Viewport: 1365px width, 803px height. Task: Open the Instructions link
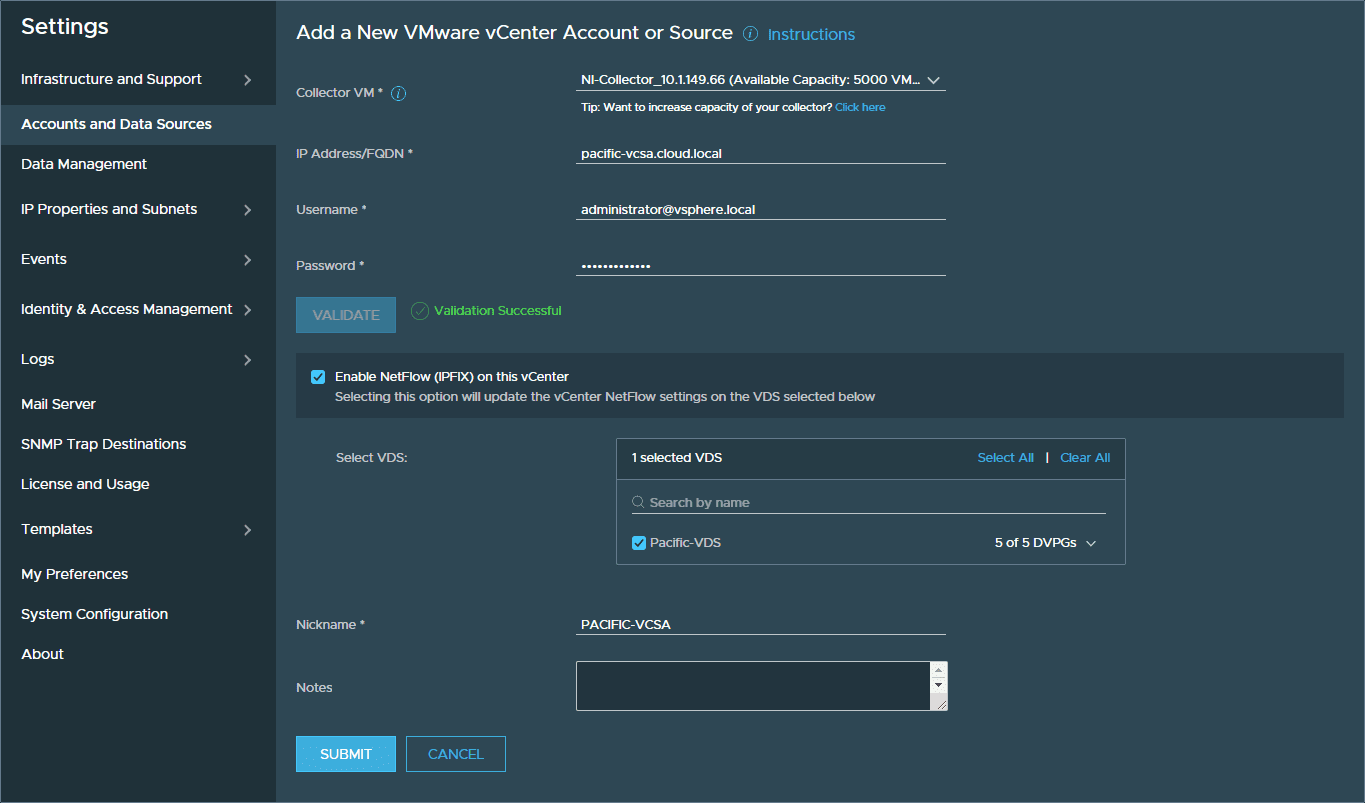click(x=810, y=34)
